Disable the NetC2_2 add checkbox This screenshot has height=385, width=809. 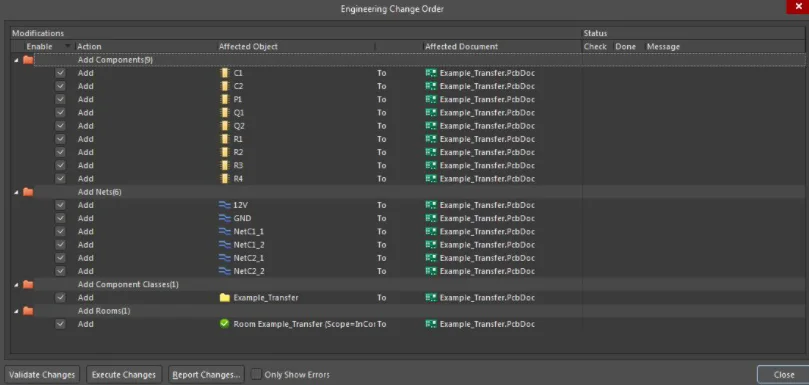coord(60,271)
